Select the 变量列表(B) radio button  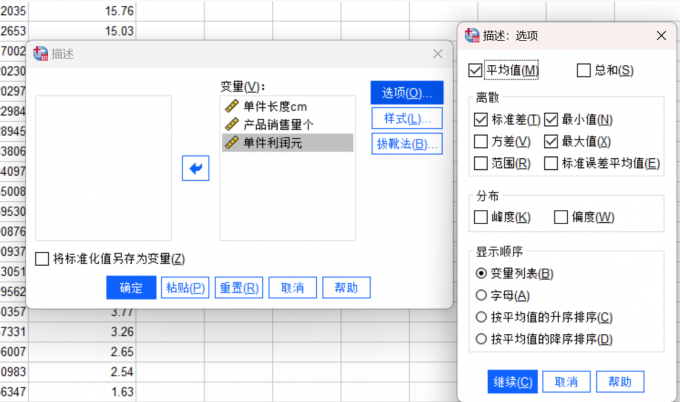tap(481, 274)
